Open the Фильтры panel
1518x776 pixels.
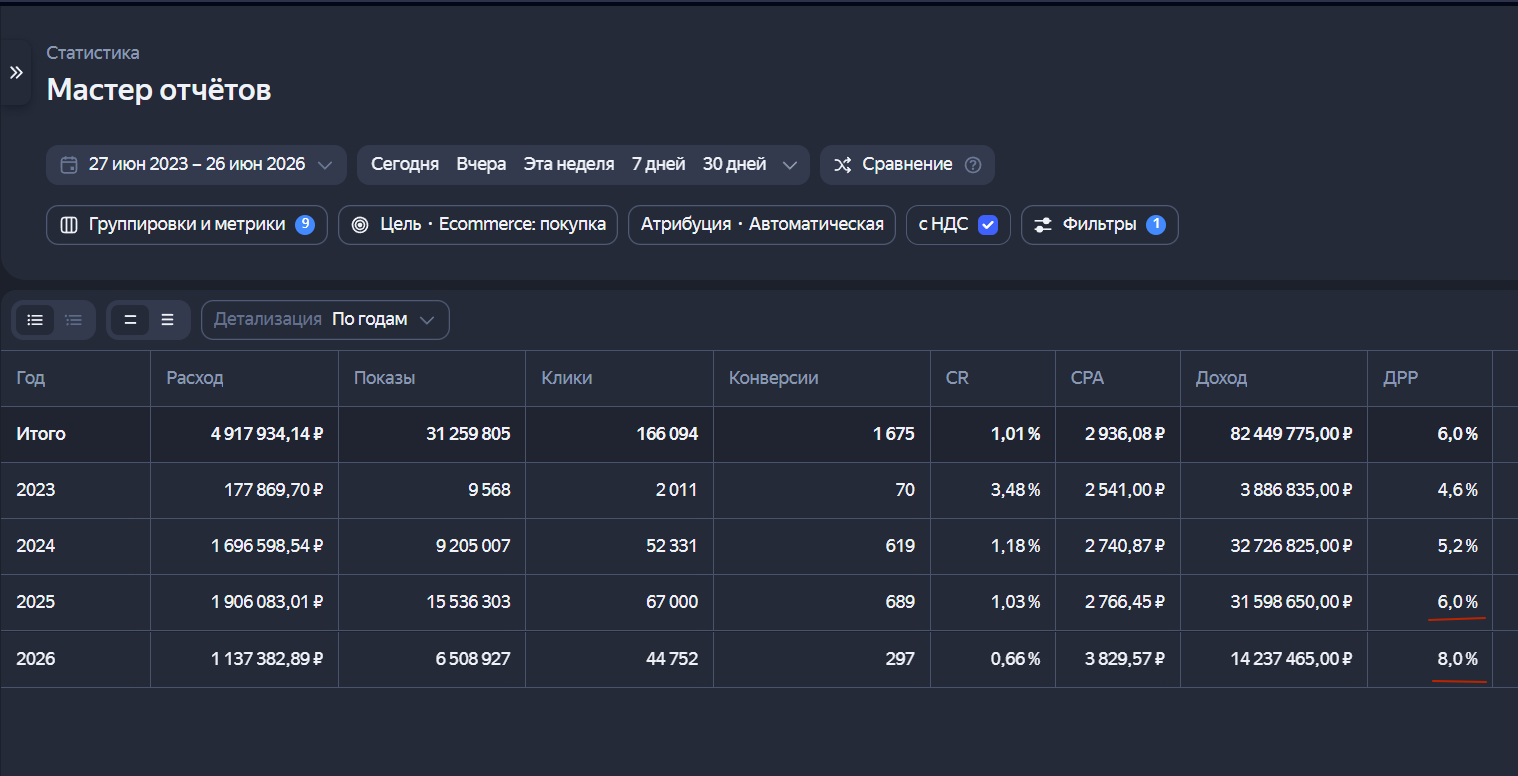point(1100,225)
